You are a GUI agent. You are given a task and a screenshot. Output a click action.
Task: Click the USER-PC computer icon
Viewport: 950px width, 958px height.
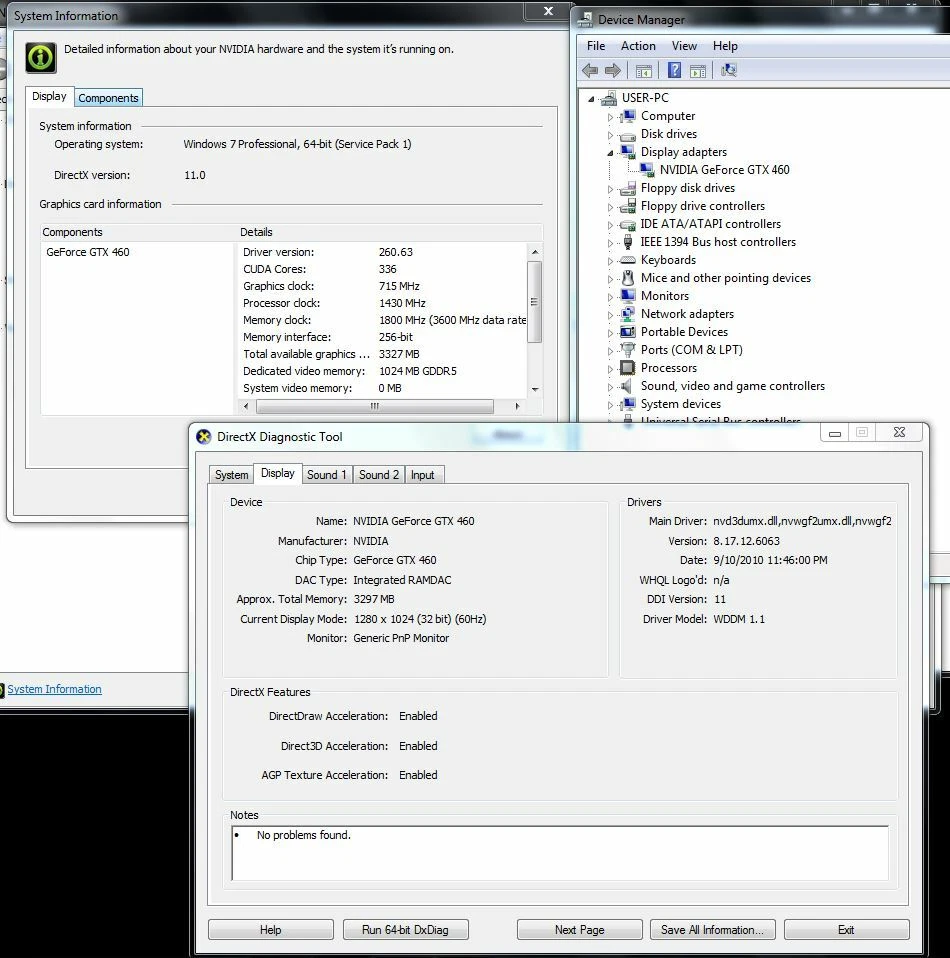pyautogui.click(x=608, y=97)
